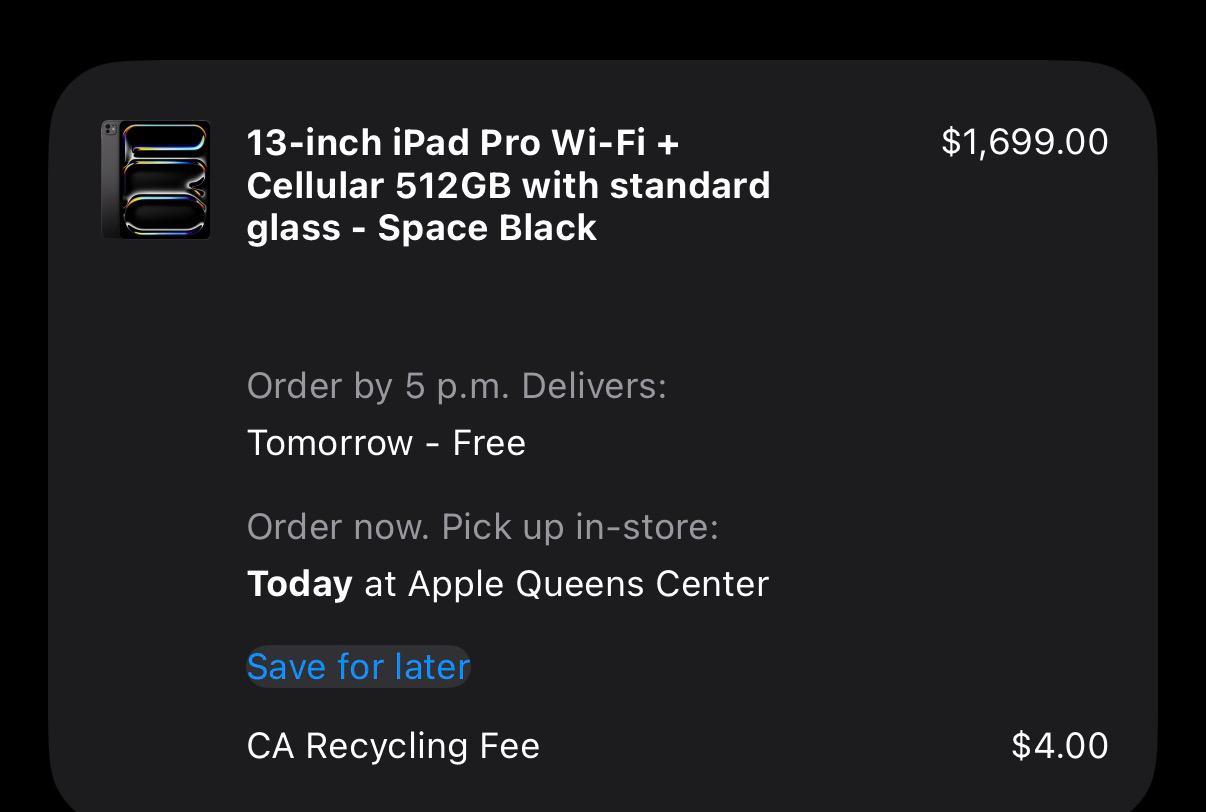1206x812 pixels.
Task: Tap the rear camera on iPad thumbnail
Action: (110, 130)
